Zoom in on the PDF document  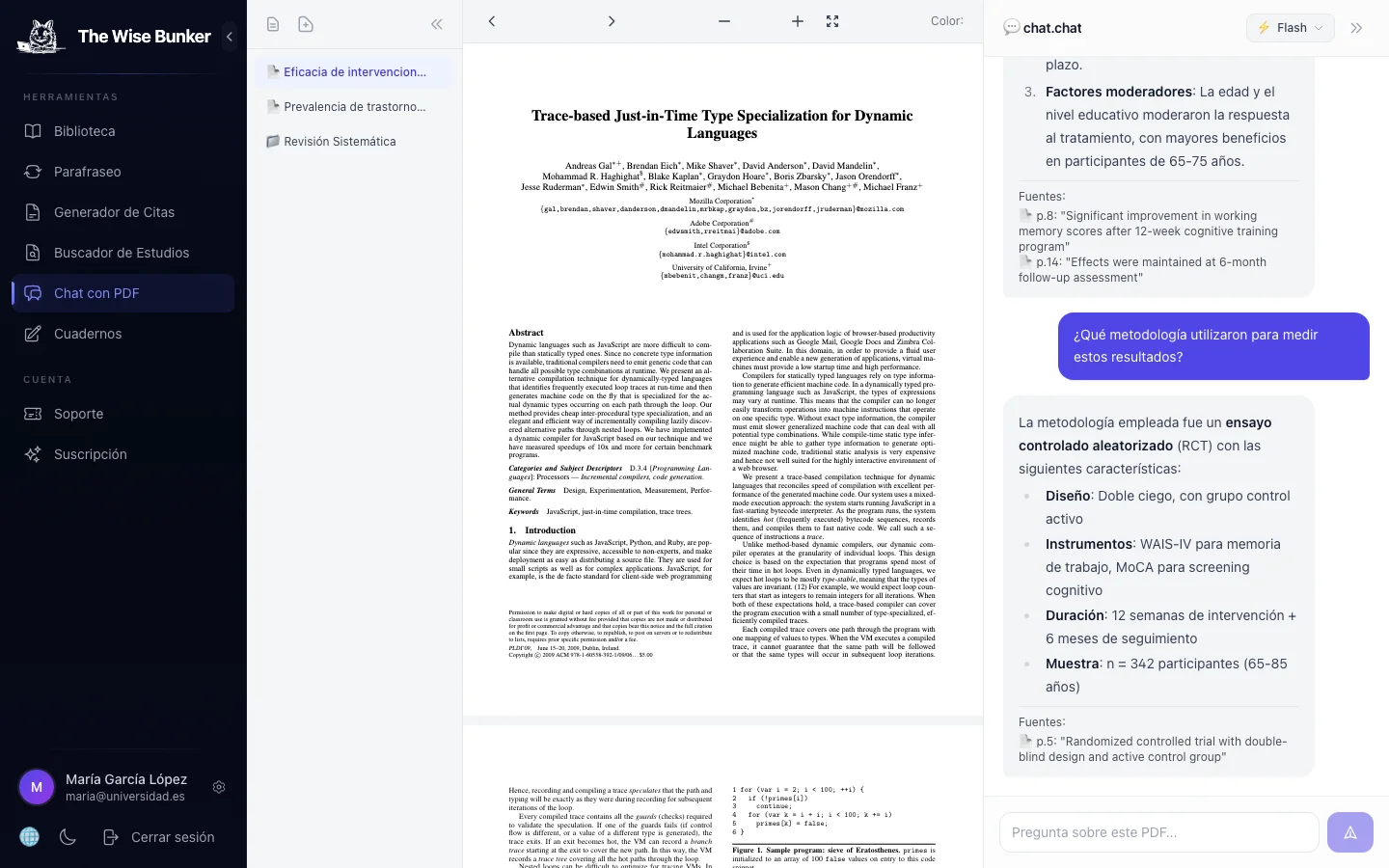coord(797,21)
